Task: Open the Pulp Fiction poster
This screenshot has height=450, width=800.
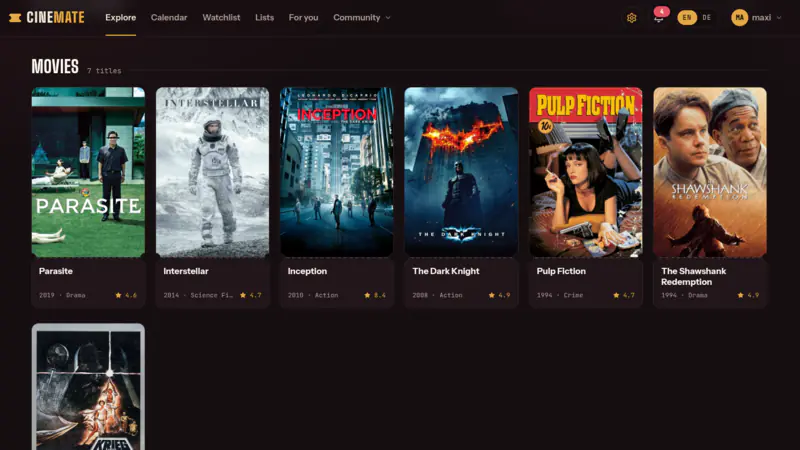Action: point(586,172)
